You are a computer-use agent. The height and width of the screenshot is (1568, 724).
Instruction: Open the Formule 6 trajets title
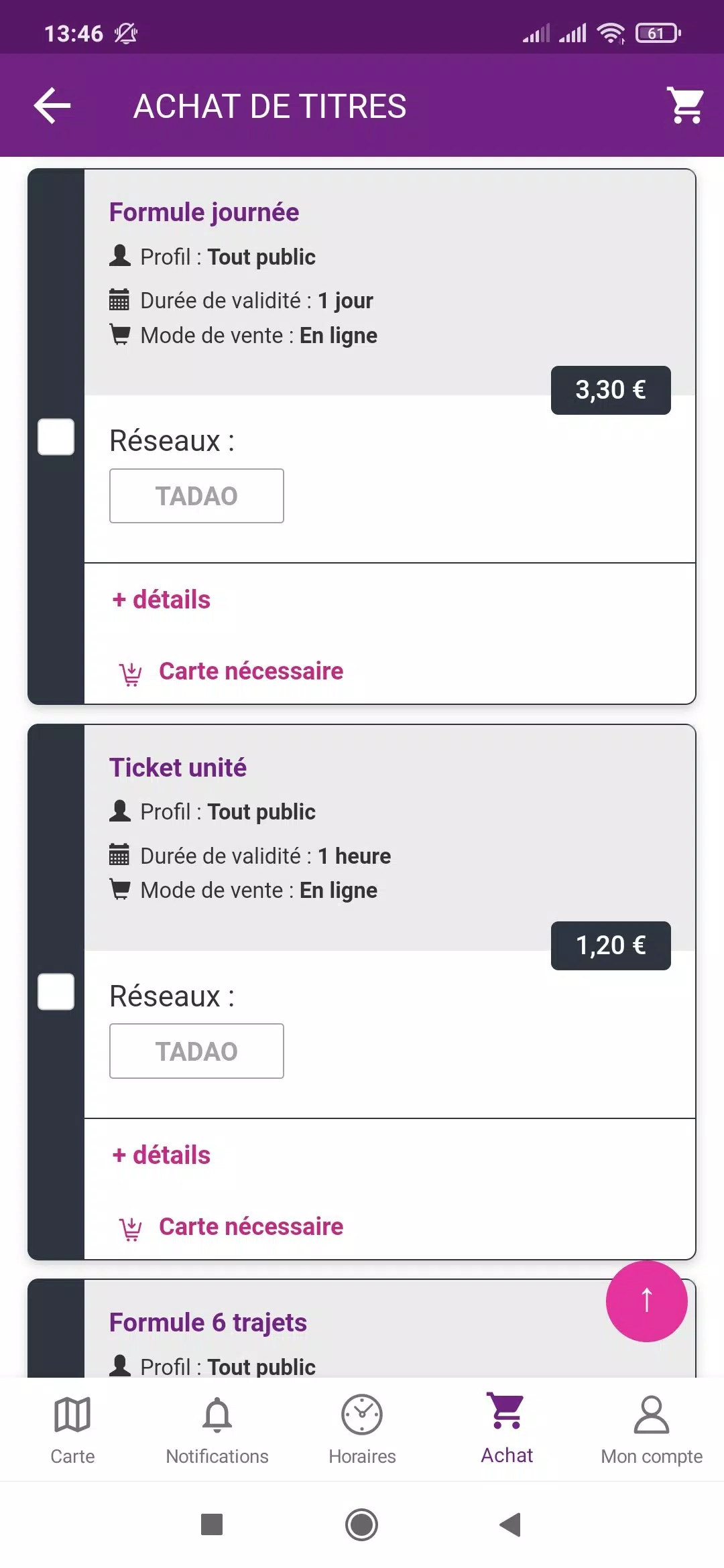[208, 1323]
